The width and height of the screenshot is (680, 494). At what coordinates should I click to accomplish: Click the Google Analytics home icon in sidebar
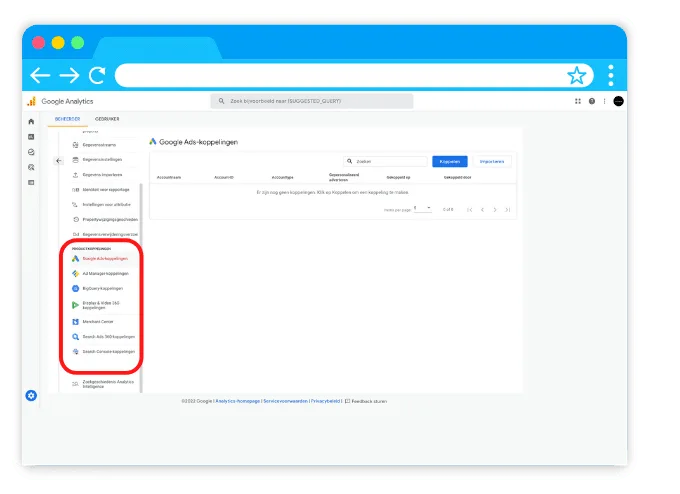pyautogui.click(x=31, y=121)
